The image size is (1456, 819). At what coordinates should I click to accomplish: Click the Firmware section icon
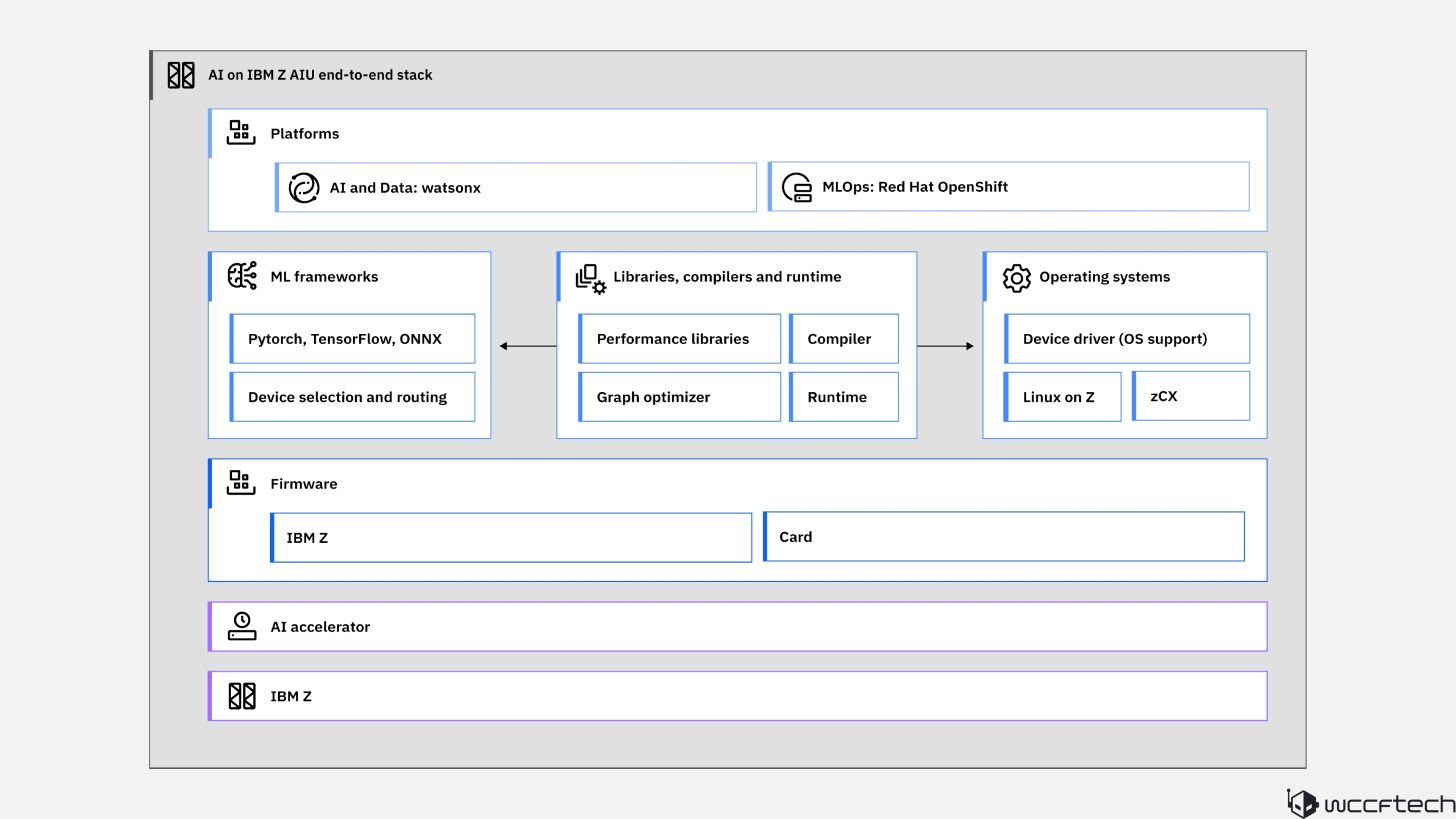coord(241,483)
